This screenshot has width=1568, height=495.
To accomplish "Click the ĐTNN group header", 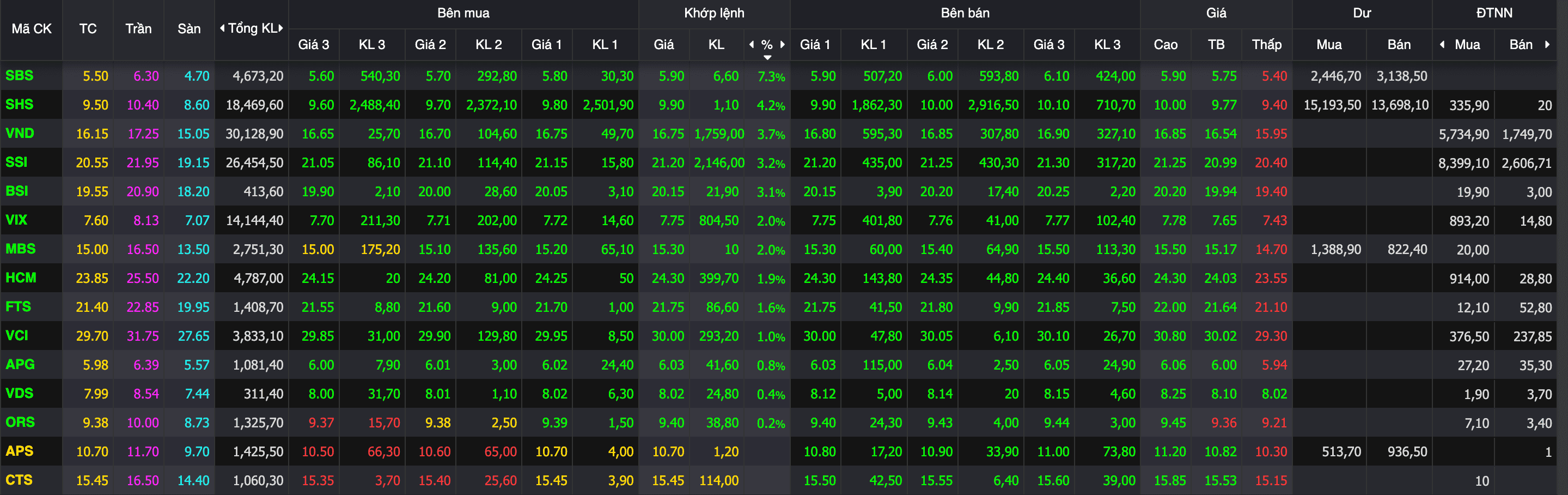I will click(x=1494, y=13).
